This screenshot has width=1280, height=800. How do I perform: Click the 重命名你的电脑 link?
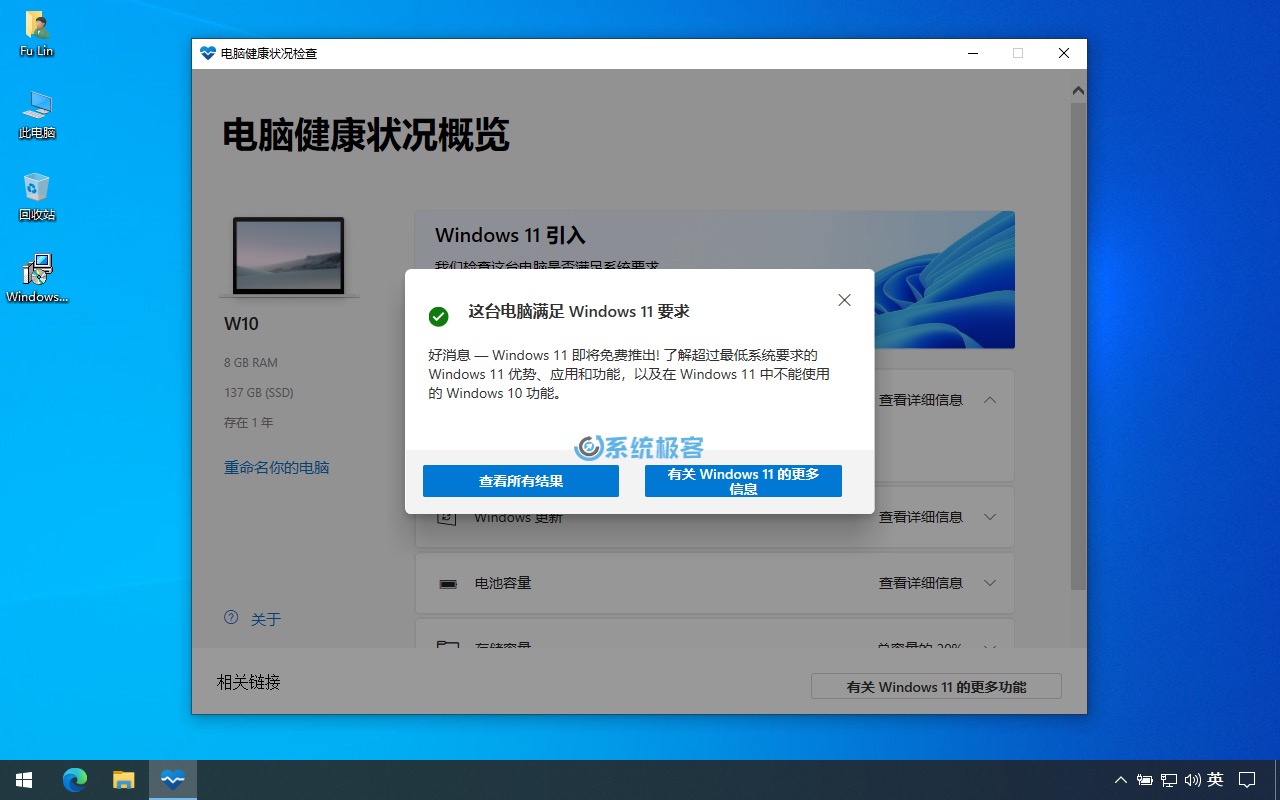point(277,467)
